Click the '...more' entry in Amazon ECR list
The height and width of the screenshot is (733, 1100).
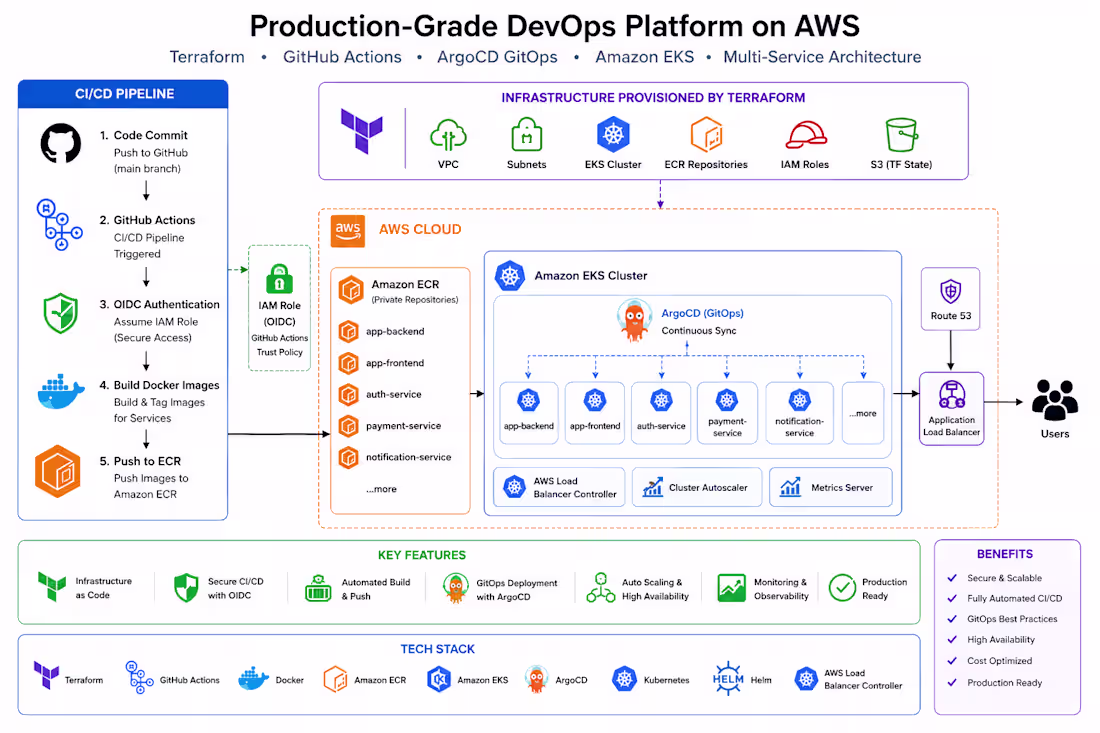click(x=382, y=489)
